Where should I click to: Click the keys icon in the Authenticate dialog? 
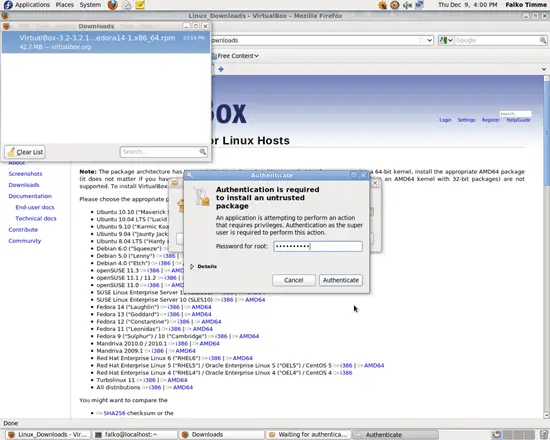[x=202, y=196]
